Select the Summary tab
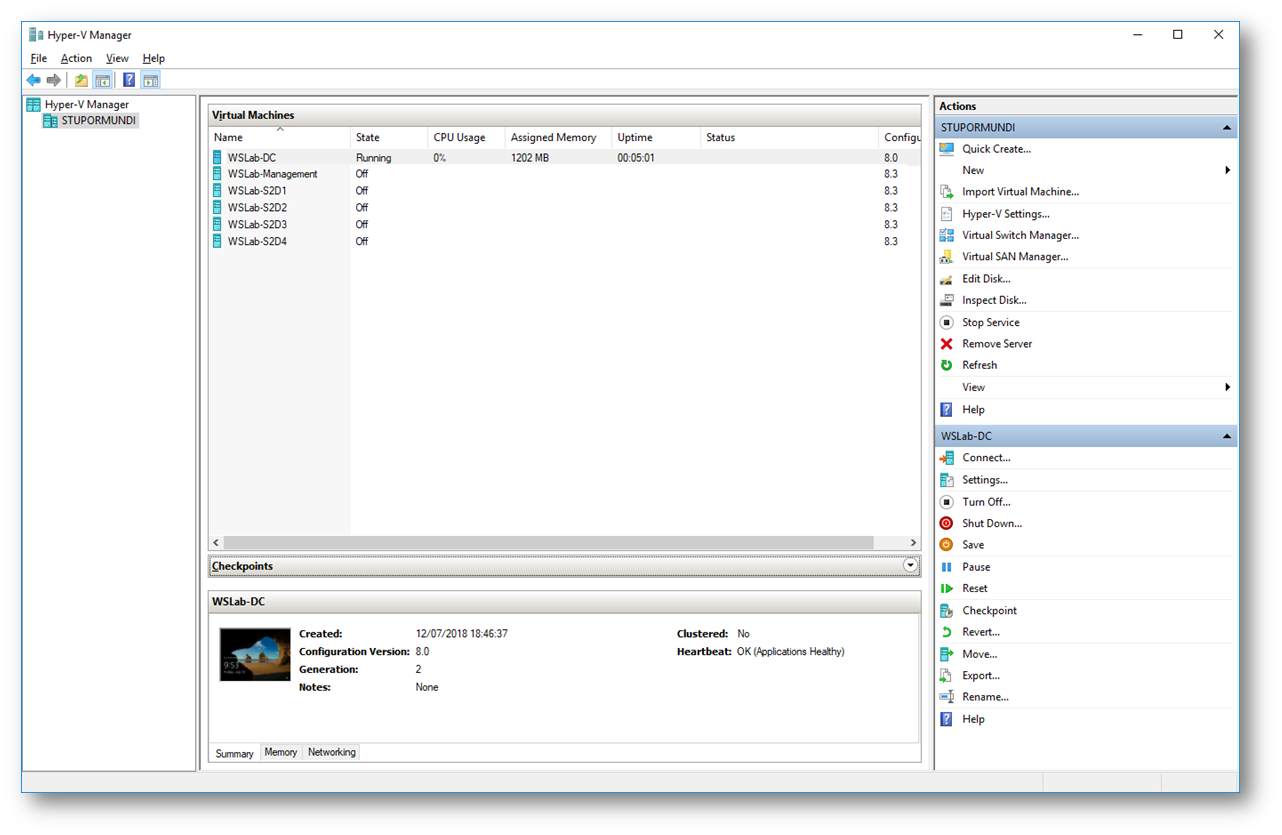Image resolution: width=1282 pixels, height=835 pixels. [x=235, y=753]
